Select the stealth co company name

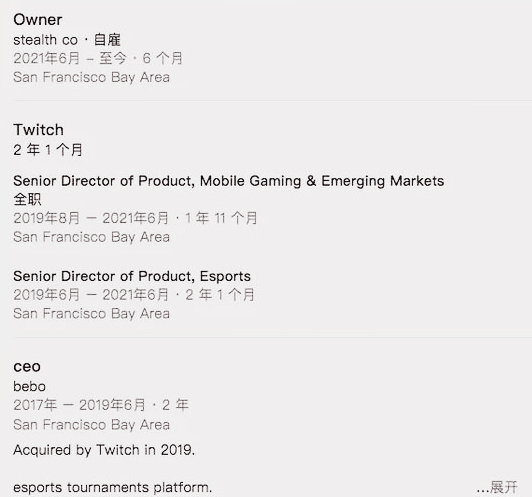[x=45, y=40]
